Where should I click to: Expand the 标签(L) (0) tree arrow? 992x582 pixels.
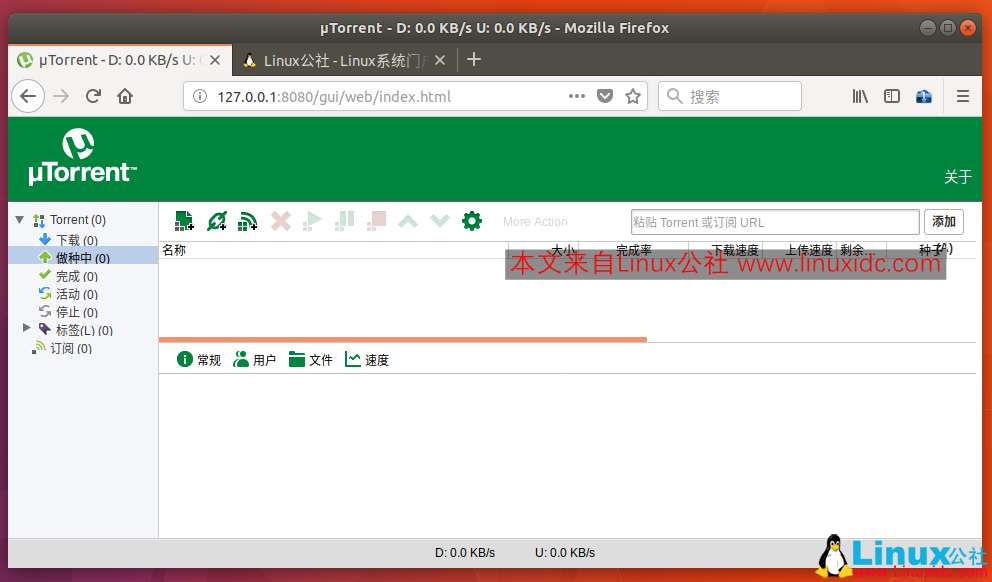coord(27,328)
